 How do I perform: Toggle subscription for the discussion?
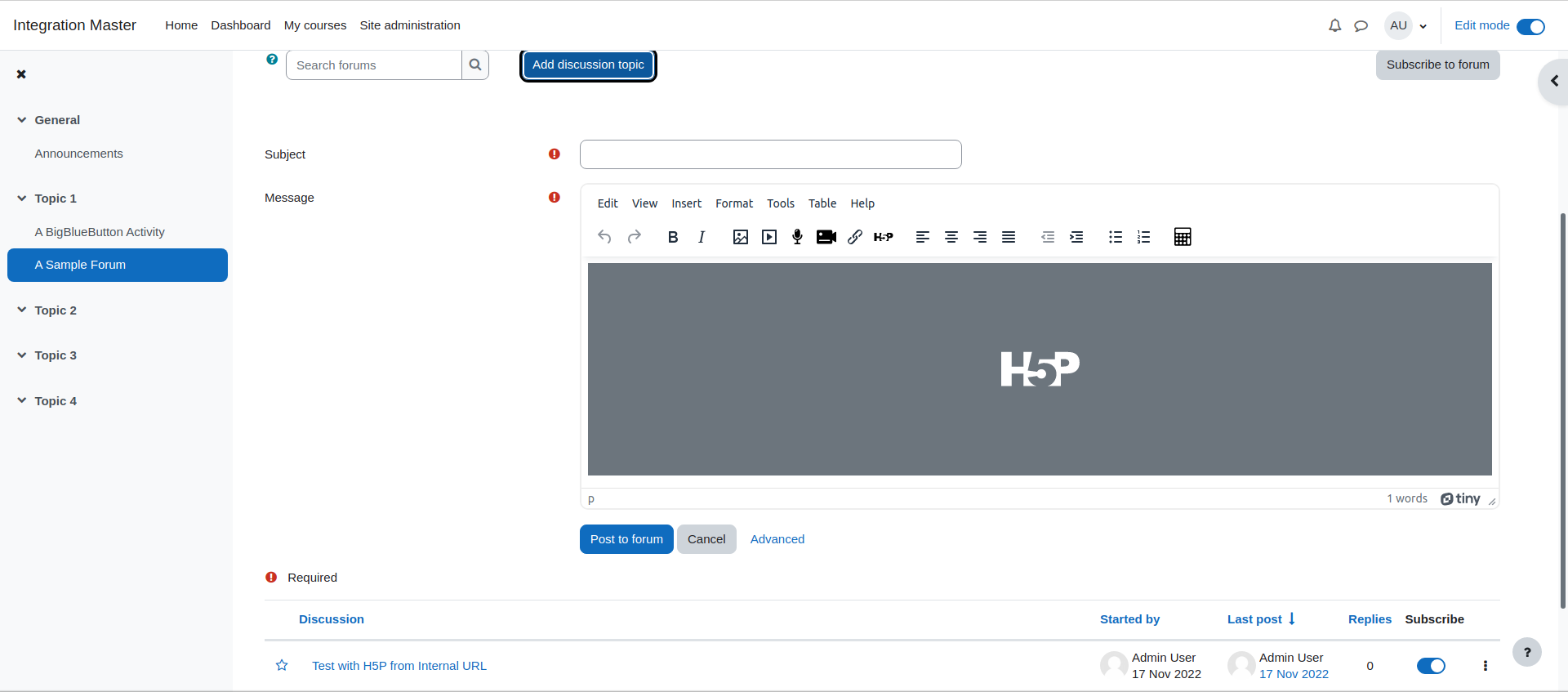pyautogui.click(x=1431, y=666)
